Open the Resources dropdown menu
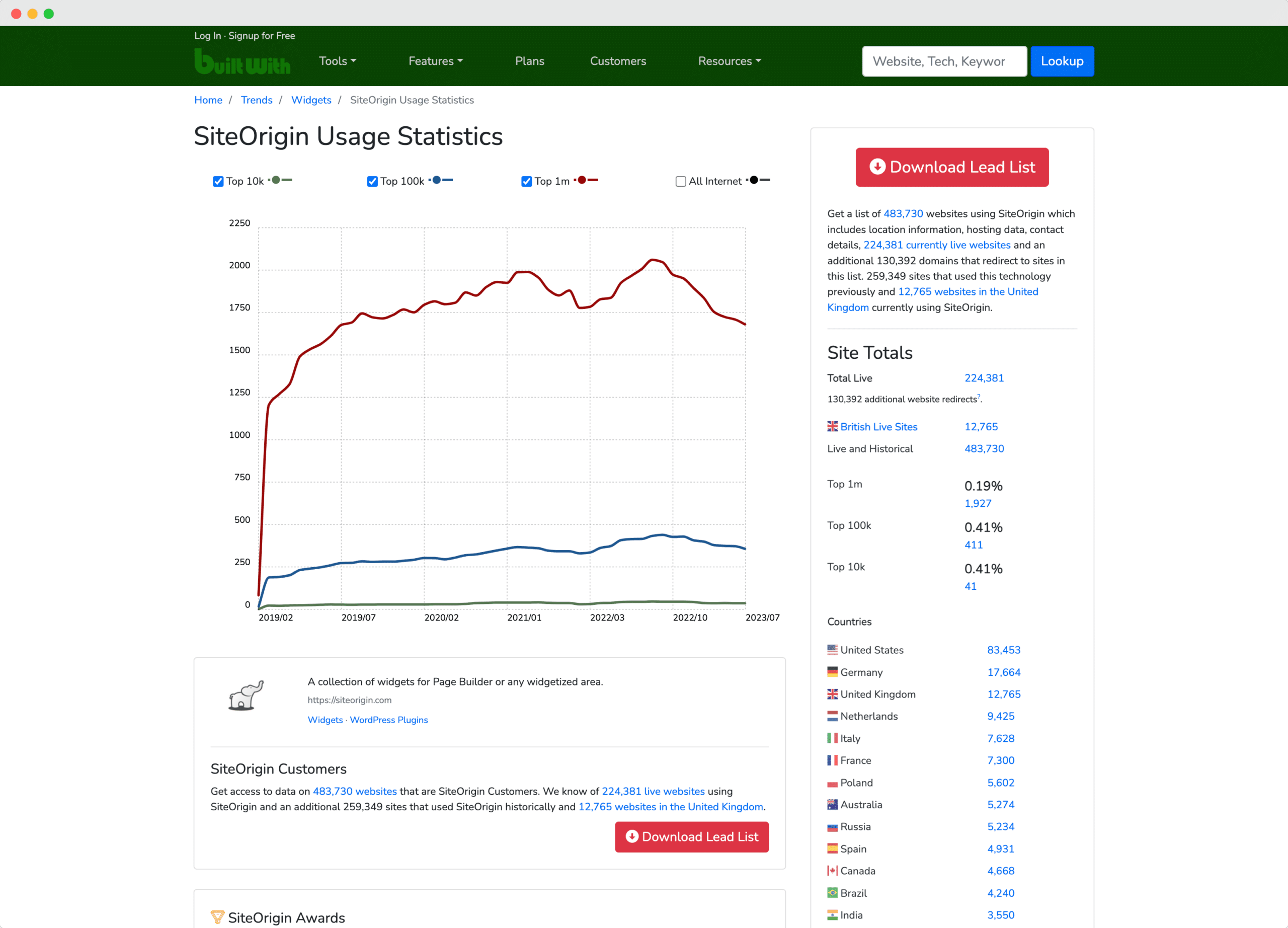Image resolution: width=1288 pixels, height=928 pixels. [729, 61]
